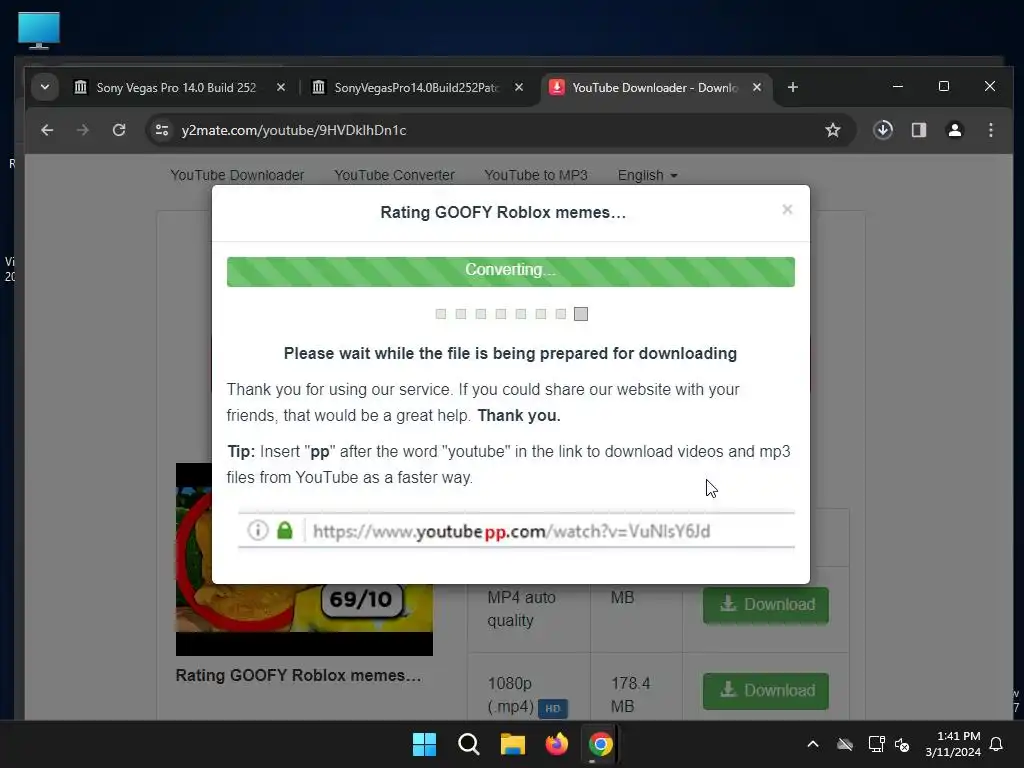Open YouTube Converter nav link
This screenshot has height=768, width=1024.
coord(394,175)
